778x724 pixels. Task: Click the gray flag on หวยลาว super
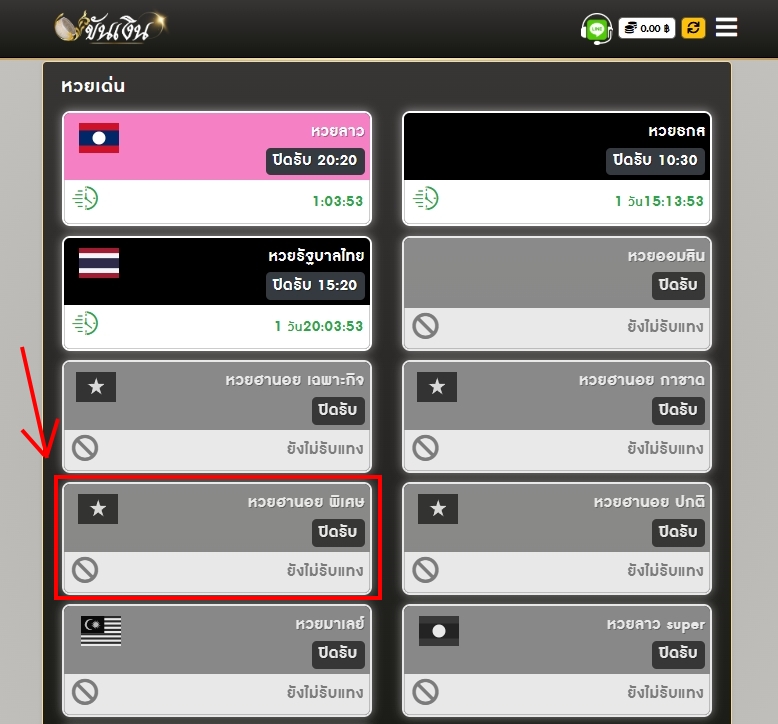point(439,631)
